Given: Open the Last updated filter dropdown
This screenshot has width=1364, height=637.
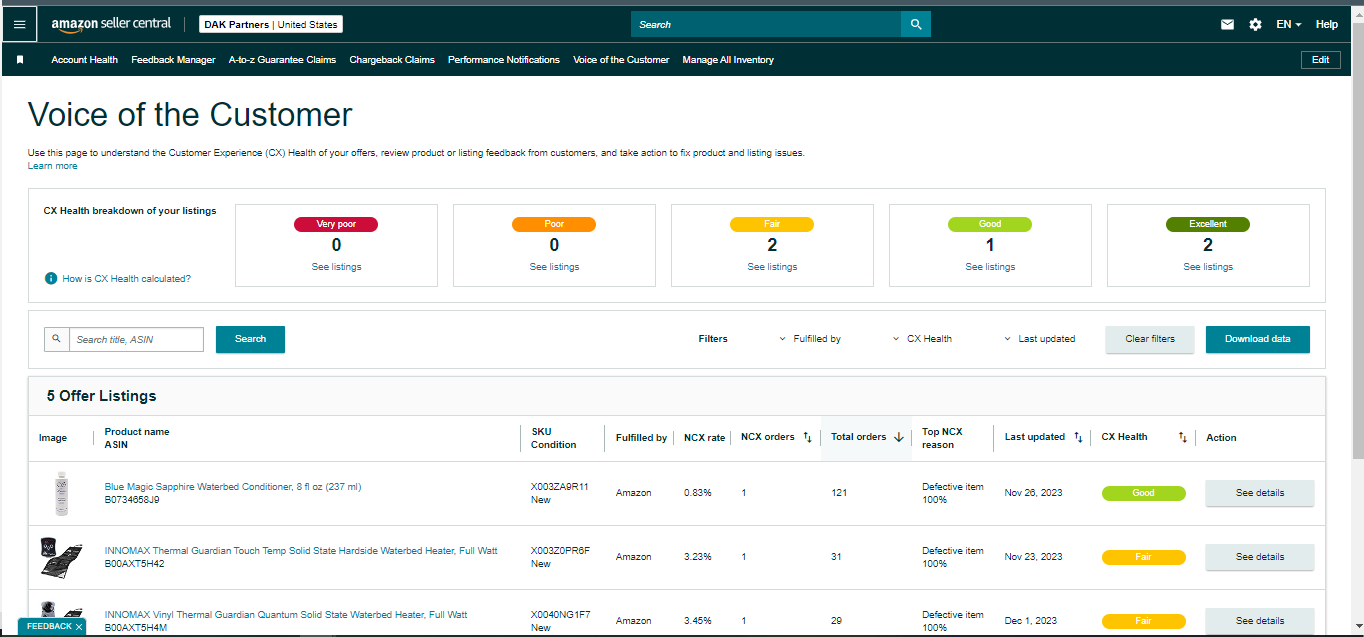Looking at the screenshot, I should (1040, 339).
